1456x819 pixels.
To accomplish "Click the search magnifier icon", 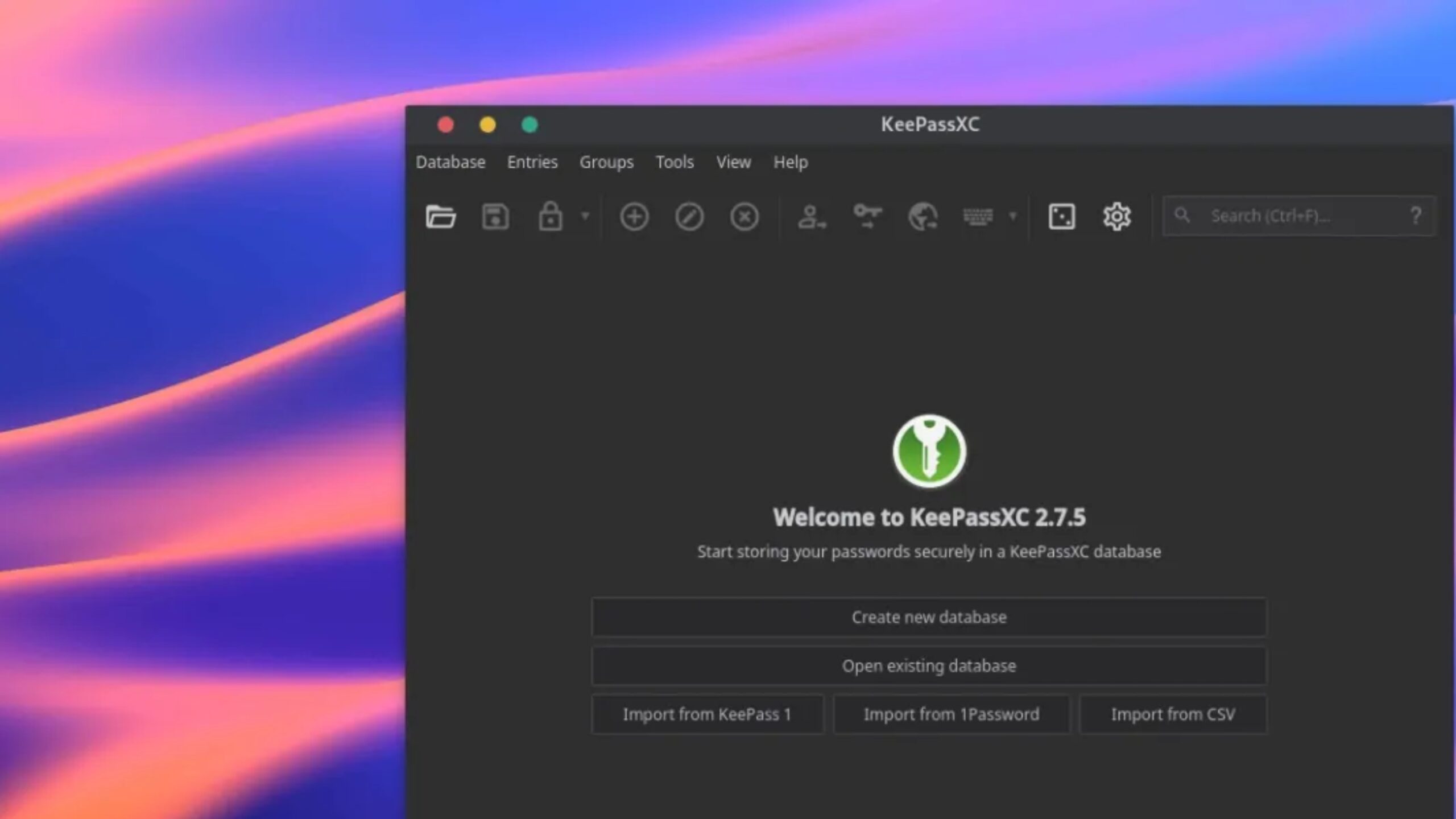I will [x=1182, y=215].
